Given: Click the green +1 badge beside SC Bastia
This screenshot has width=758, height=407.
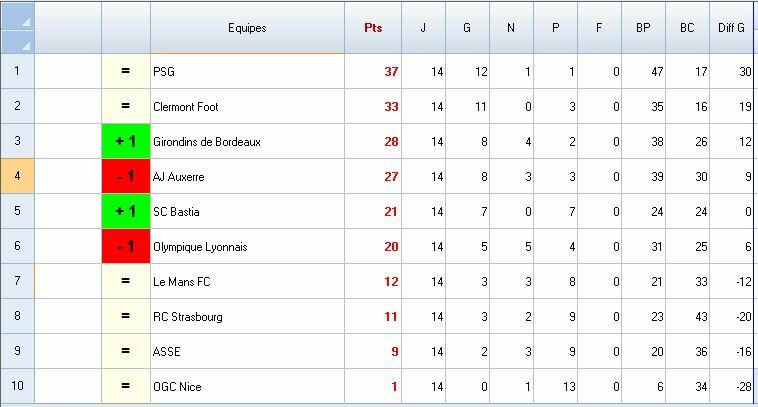Looking at the screenshot, I should coord(126,212).
